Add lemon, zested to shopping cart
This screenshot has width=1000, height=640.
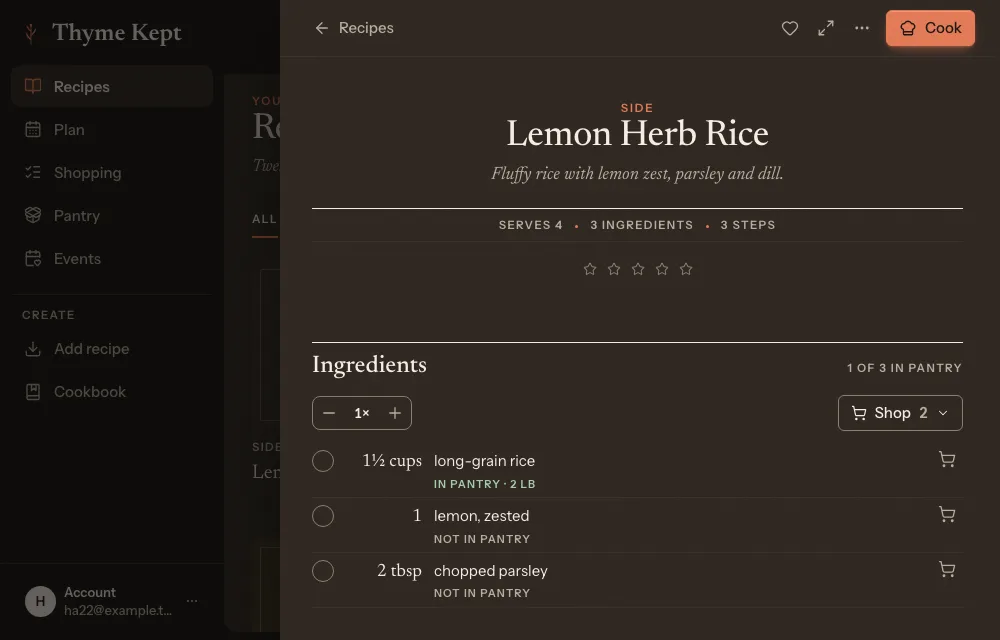(947, 514)
